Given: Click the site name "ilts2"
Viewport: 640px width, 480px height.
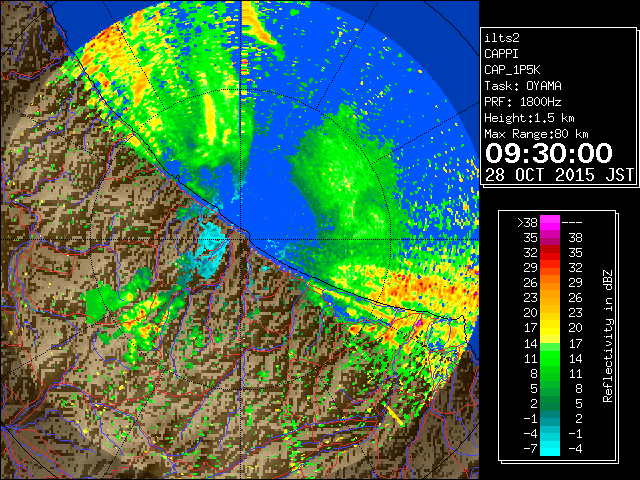Looking at the screenshot, I should (x=502, y=38).
